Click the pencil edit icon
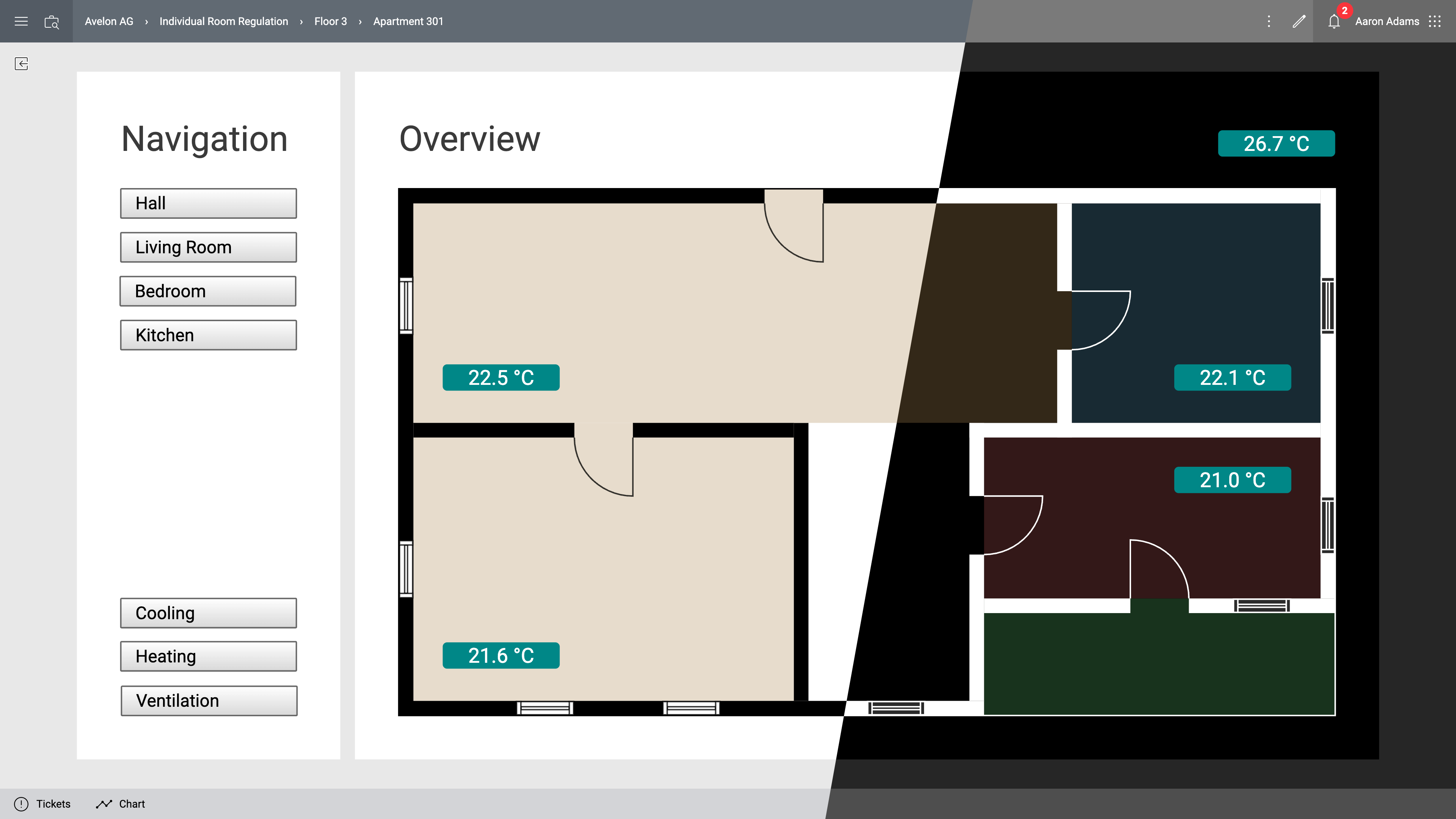This screenshot has height=819, width=1456. (x=1299, y=22)
